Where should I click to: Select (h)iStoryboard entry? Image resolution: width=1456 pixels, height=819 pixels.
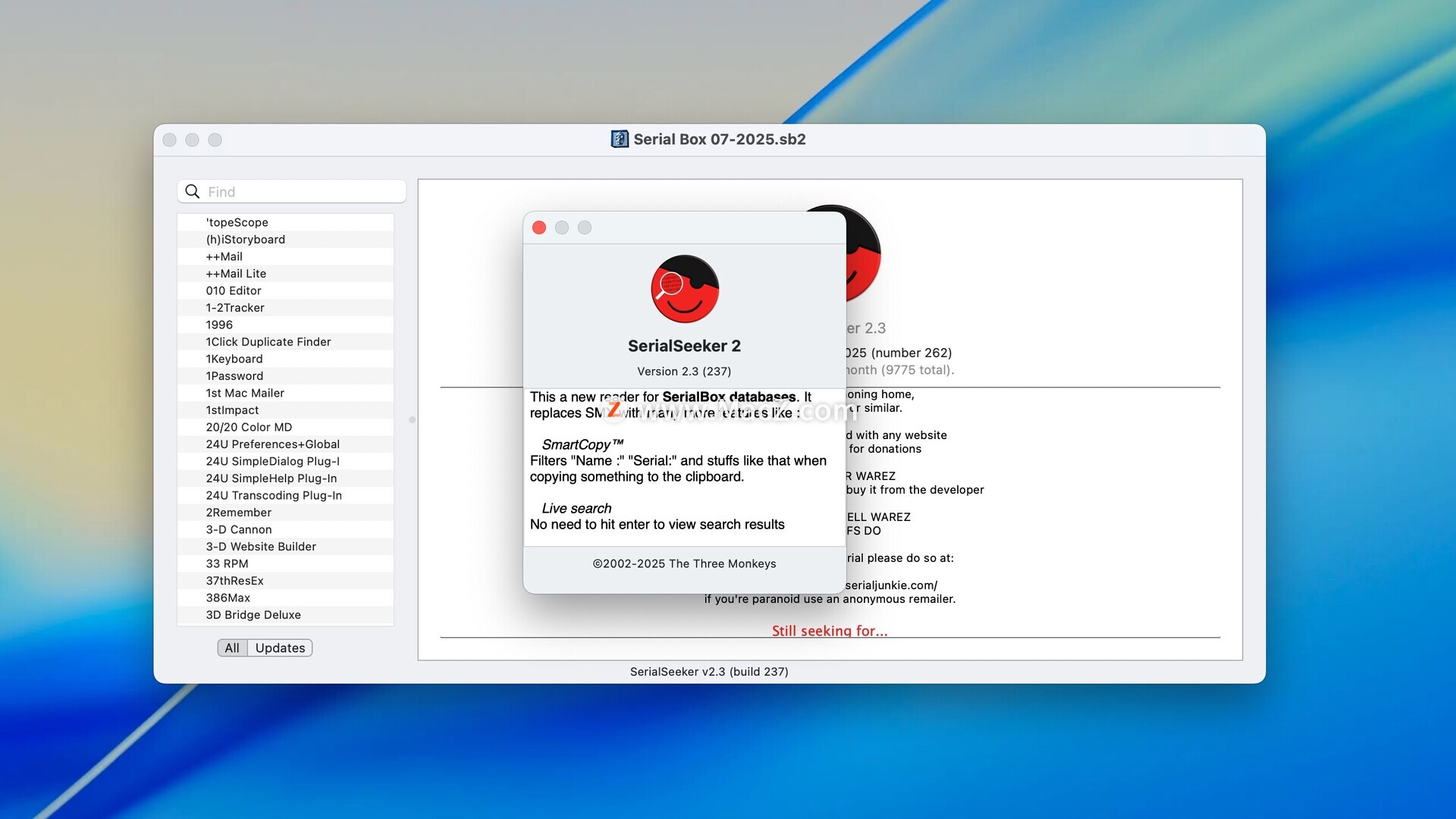click(285, 240)
